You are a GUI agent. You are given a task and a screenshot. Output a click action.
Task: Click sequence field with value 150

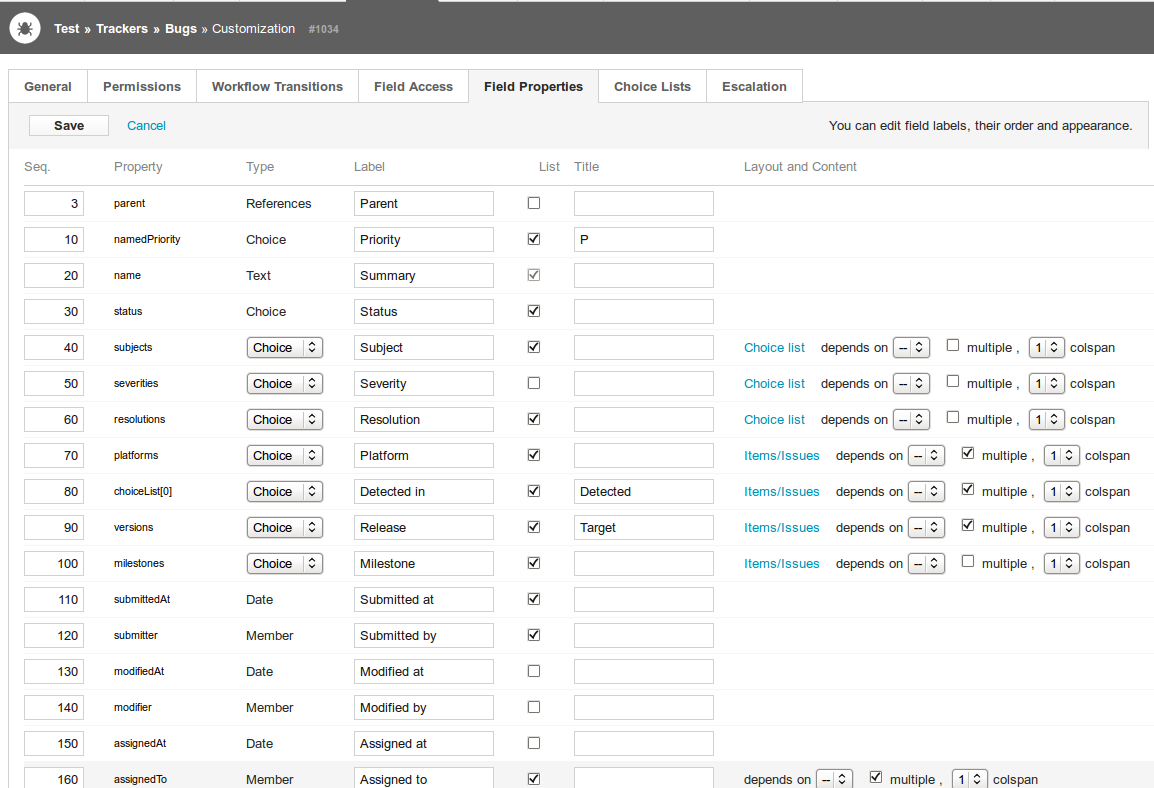coord(54,743)
